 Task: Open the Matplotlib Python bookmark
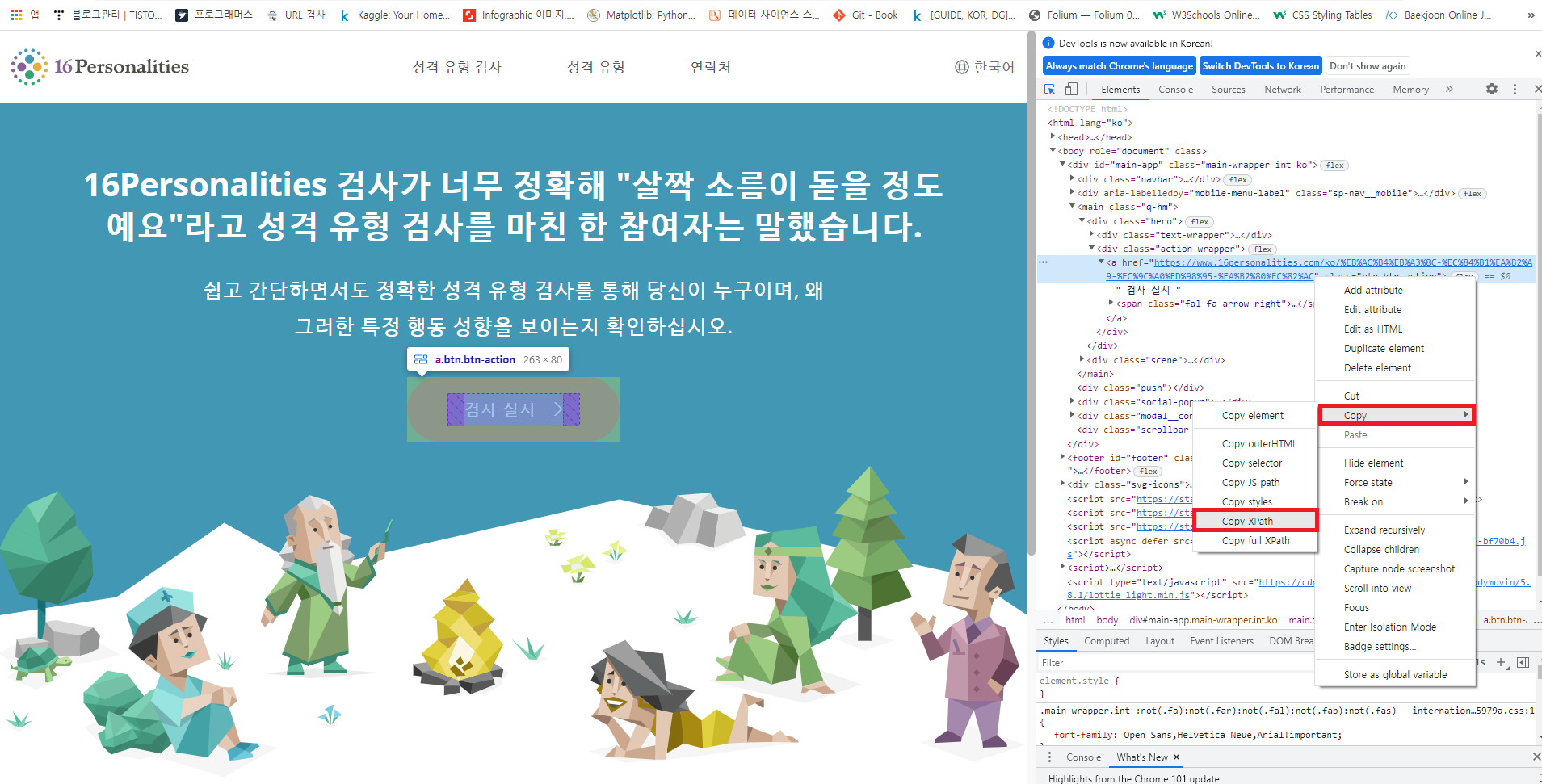click(641, 15)
